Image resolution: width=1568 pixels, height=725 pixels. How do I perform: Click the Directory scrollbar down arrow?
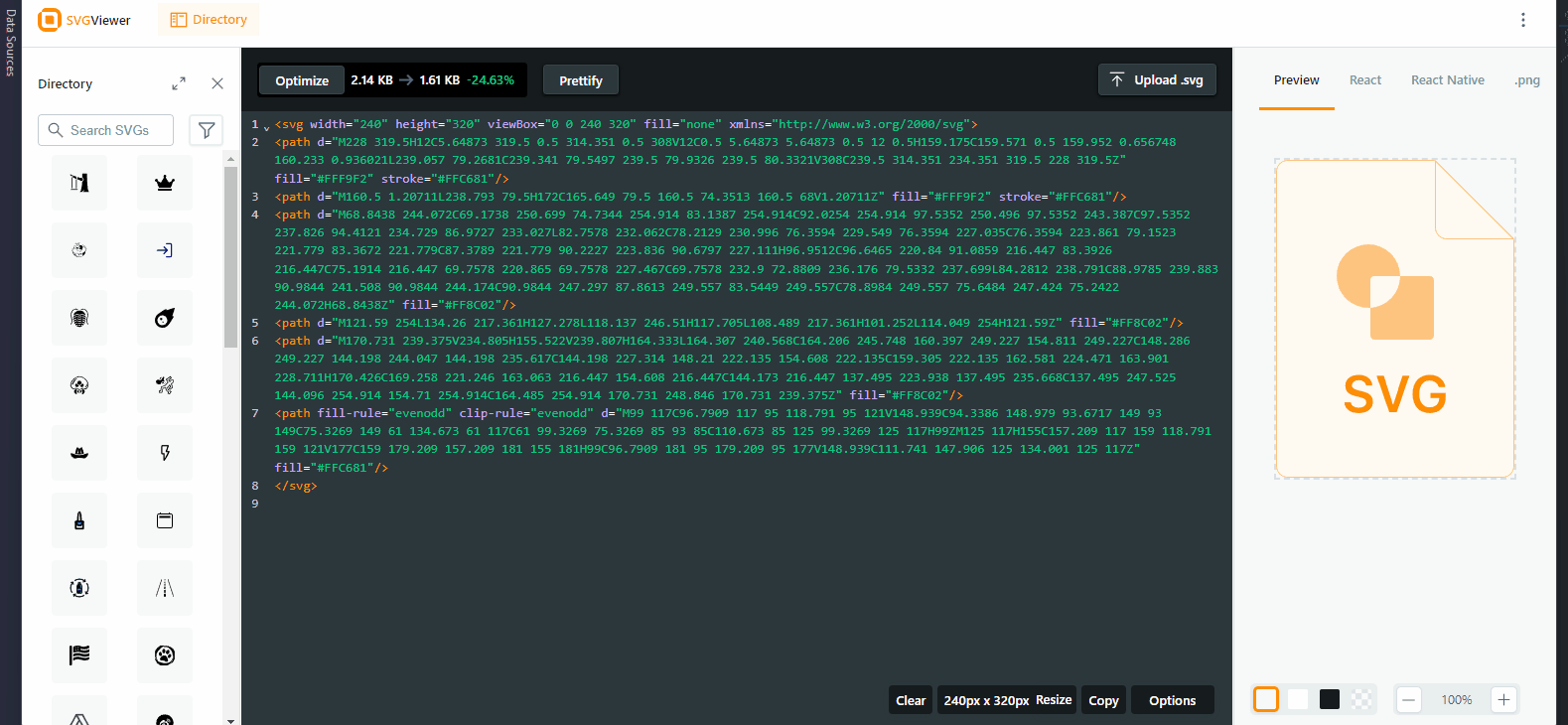tap(230, 720)
